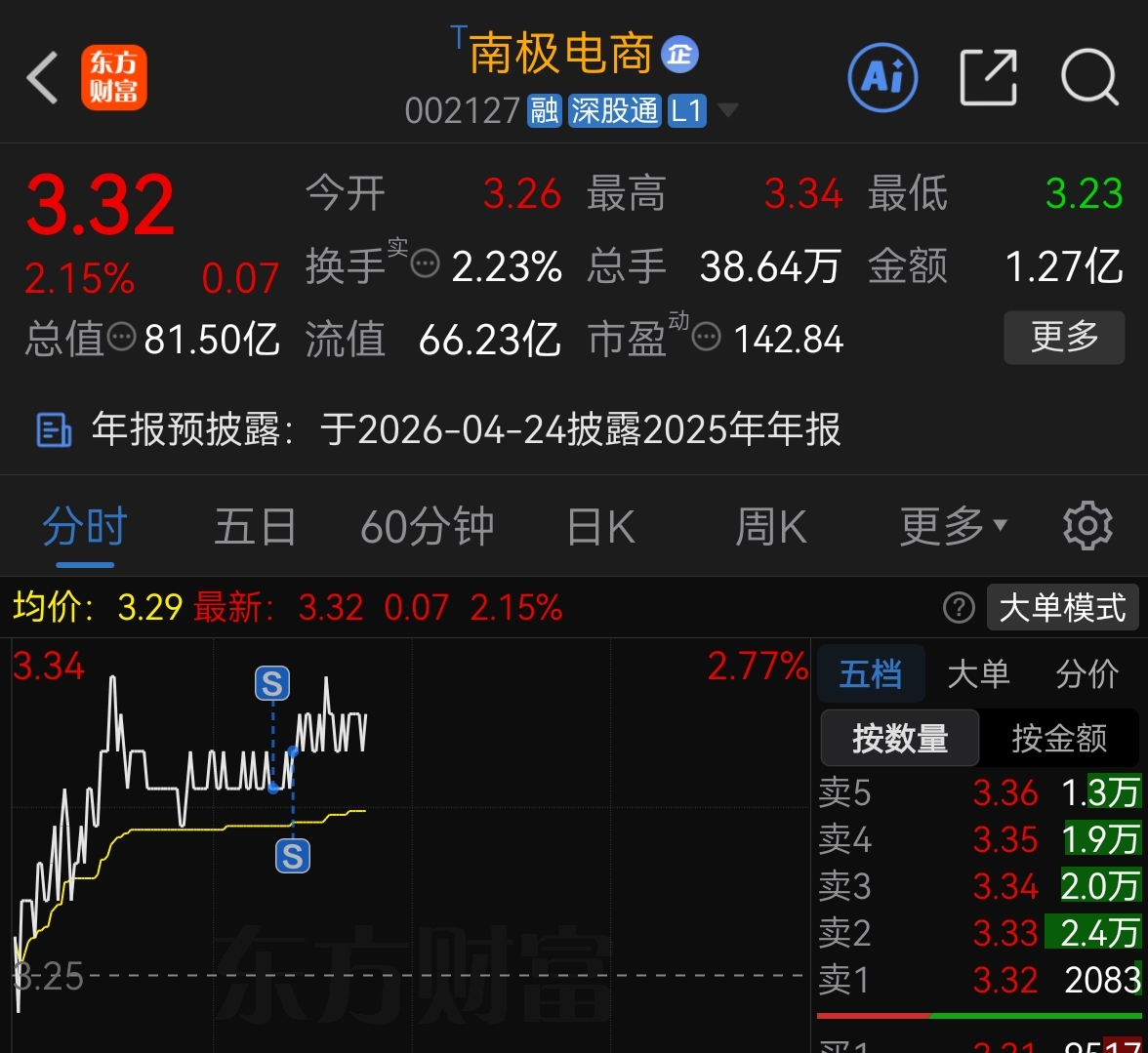Tap the 今开 value 3.26

tap(522, 194)
